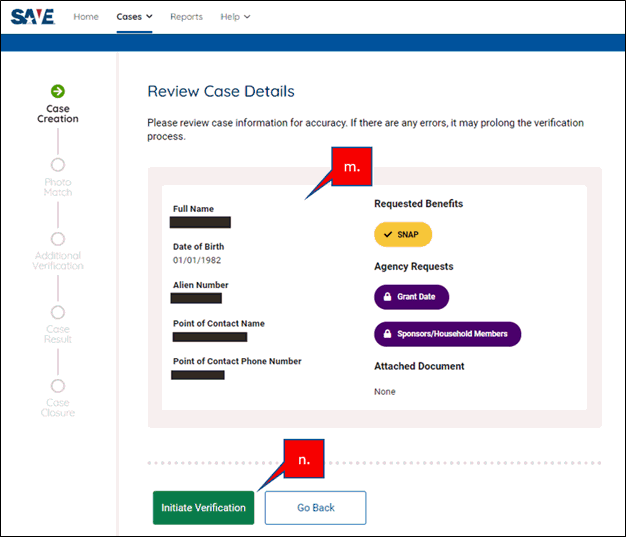The width and height of the screenshot is (626, 537).
Task: Expand the Help dropdown chevron
Action: coord(247,17)
